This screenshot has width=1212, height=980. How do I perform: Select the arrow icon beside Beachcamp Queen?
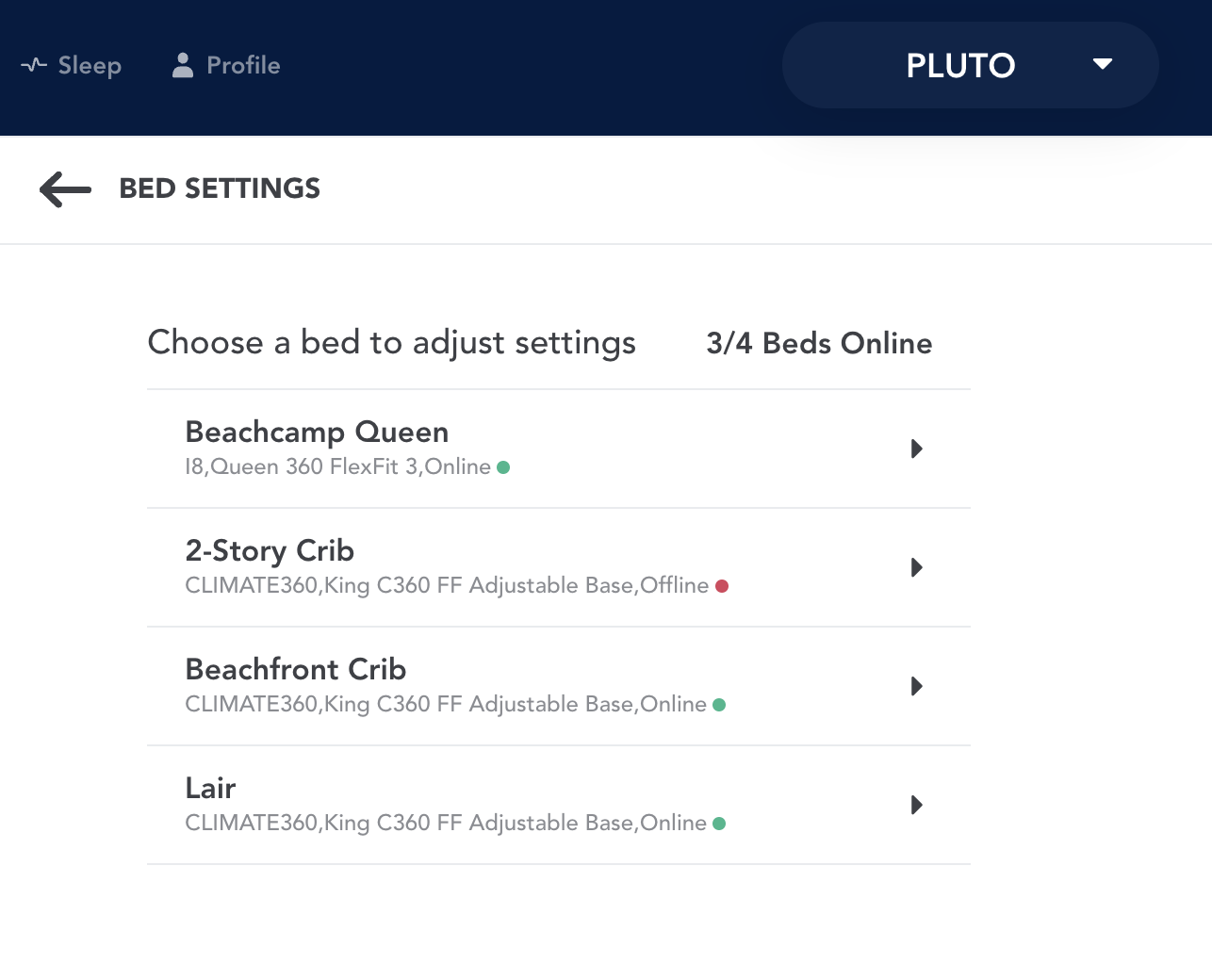tap(915, 449)
